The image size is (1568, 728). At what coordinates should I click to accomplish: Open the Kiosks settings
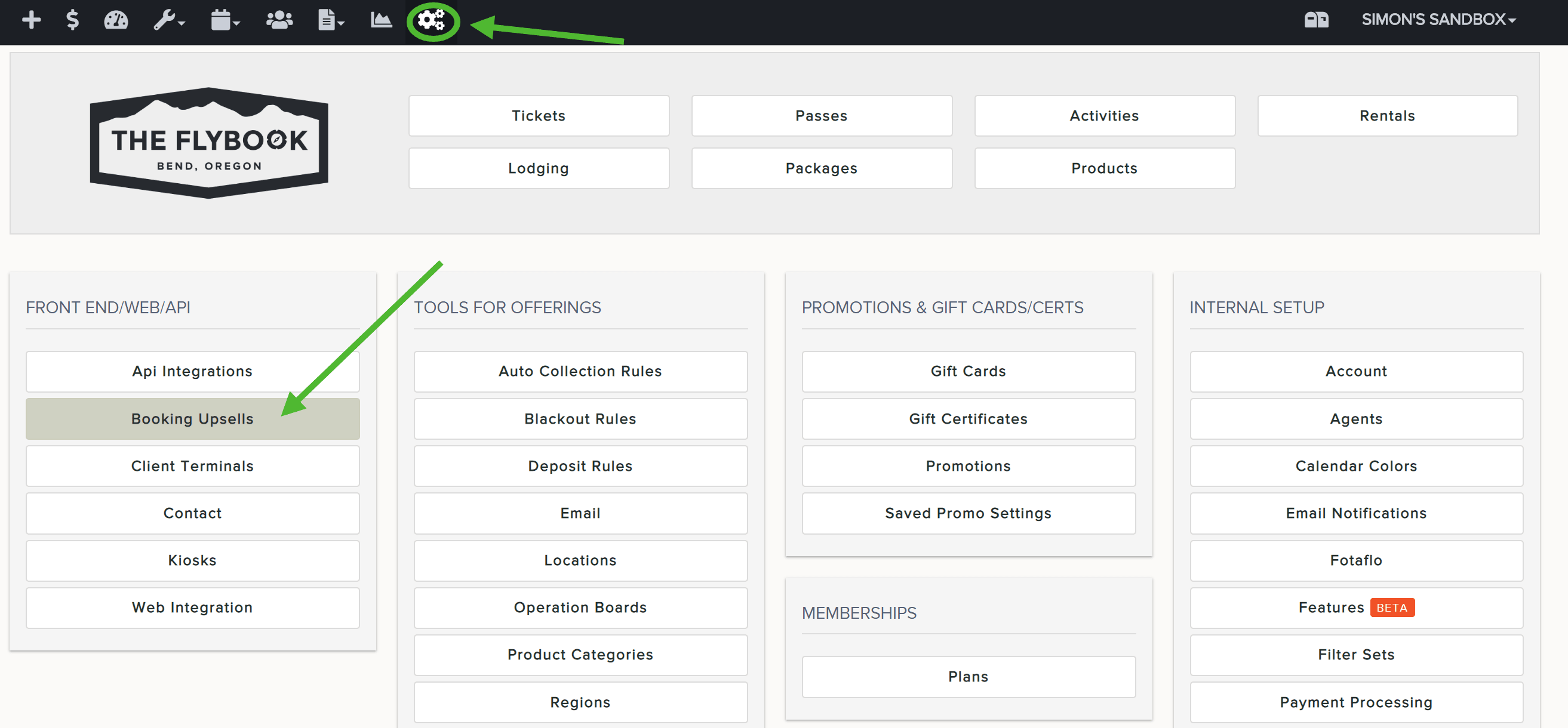192,560
